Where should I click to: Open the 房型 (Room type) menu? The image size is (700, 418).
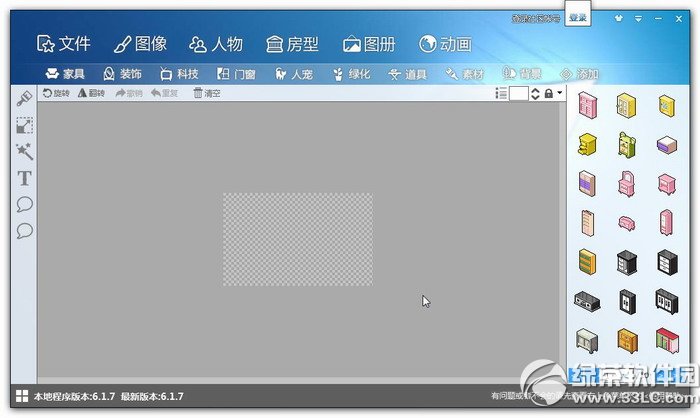coord(292,44)
